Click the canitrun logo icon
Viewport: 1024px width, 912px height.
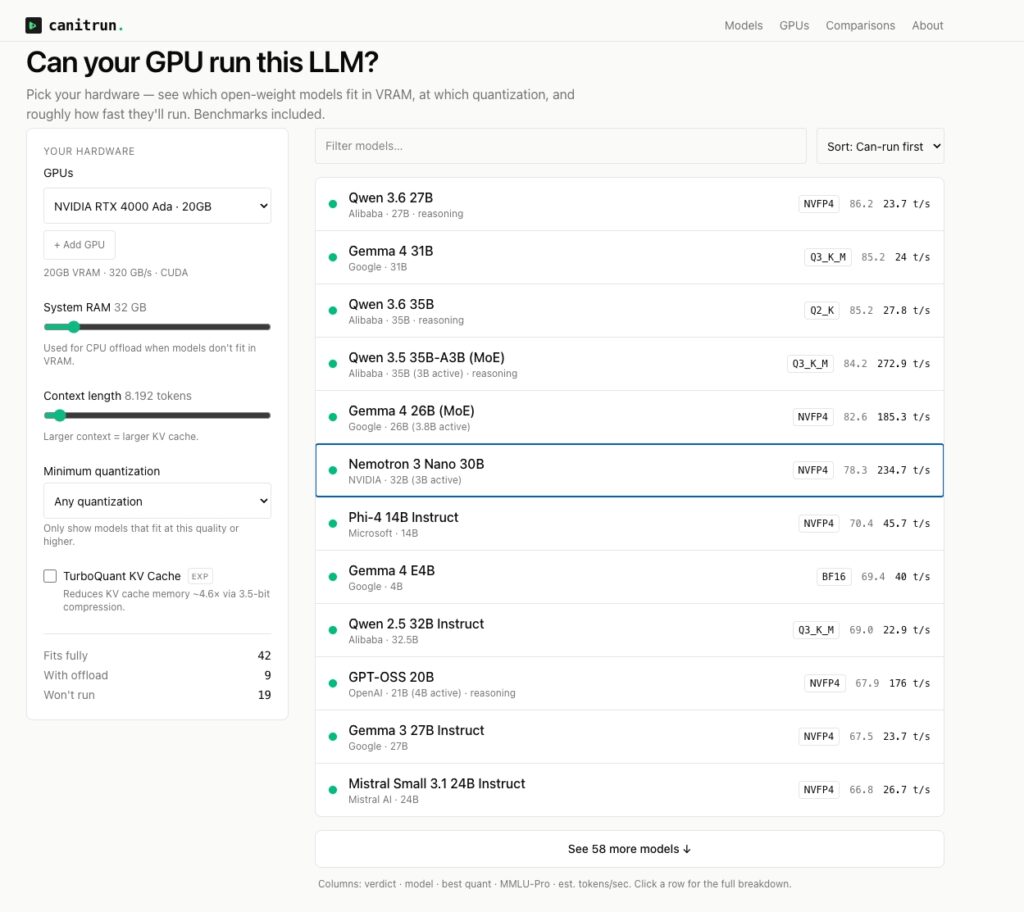[x=33, y=25]
